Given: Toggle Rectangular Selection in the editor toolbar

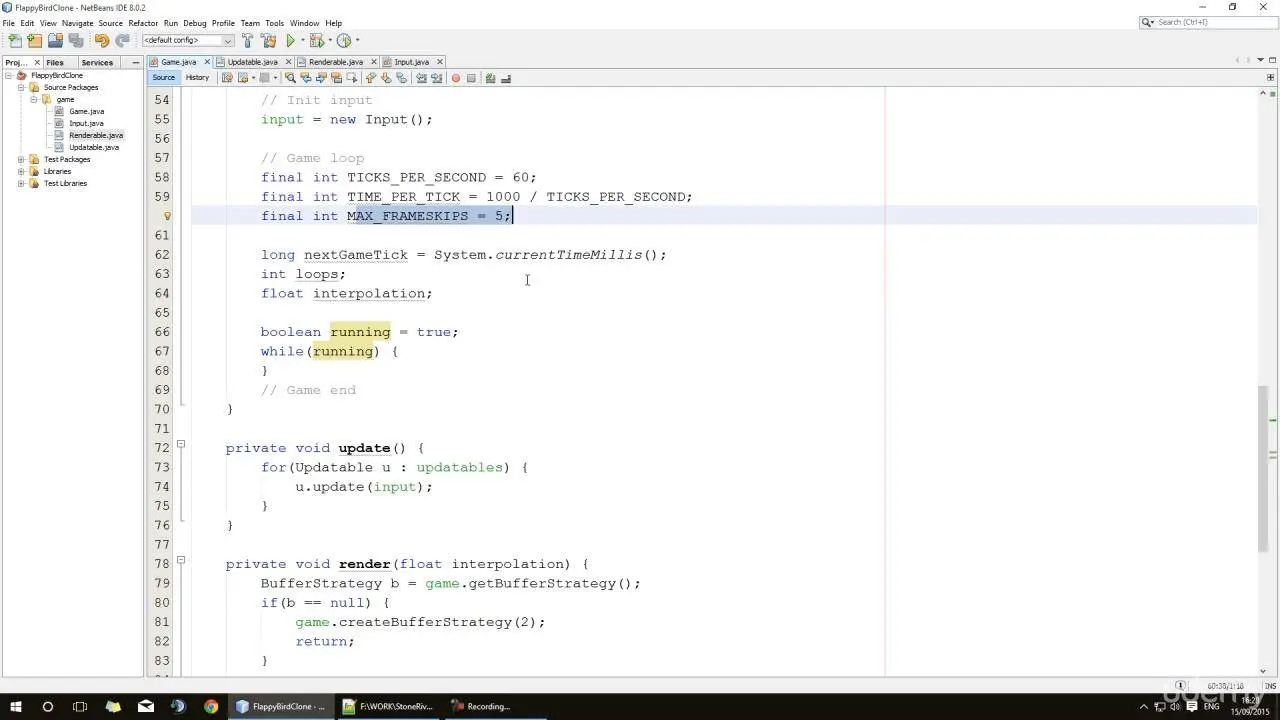Looking at the screenshot, I should pyautogui.click(x=352, y=78).
